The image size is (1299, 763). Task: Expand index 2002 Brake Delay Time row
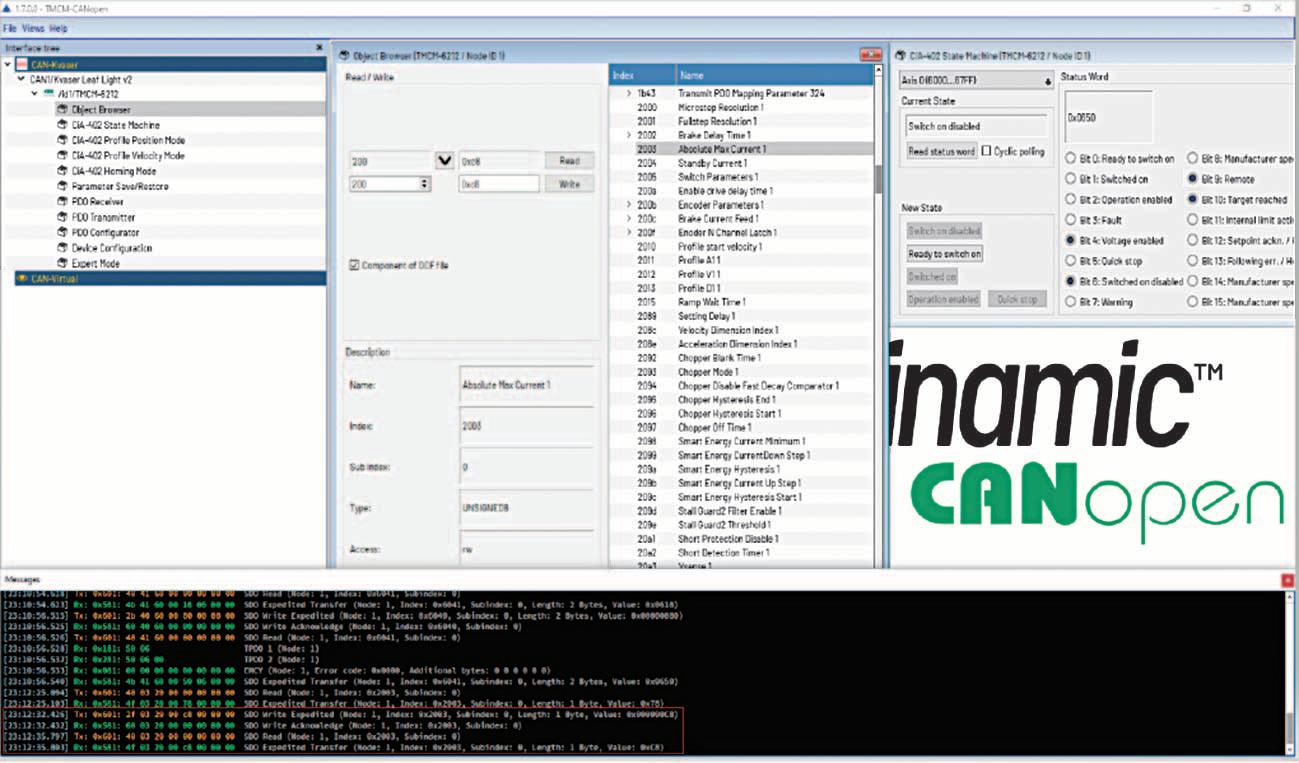point(629,135)
